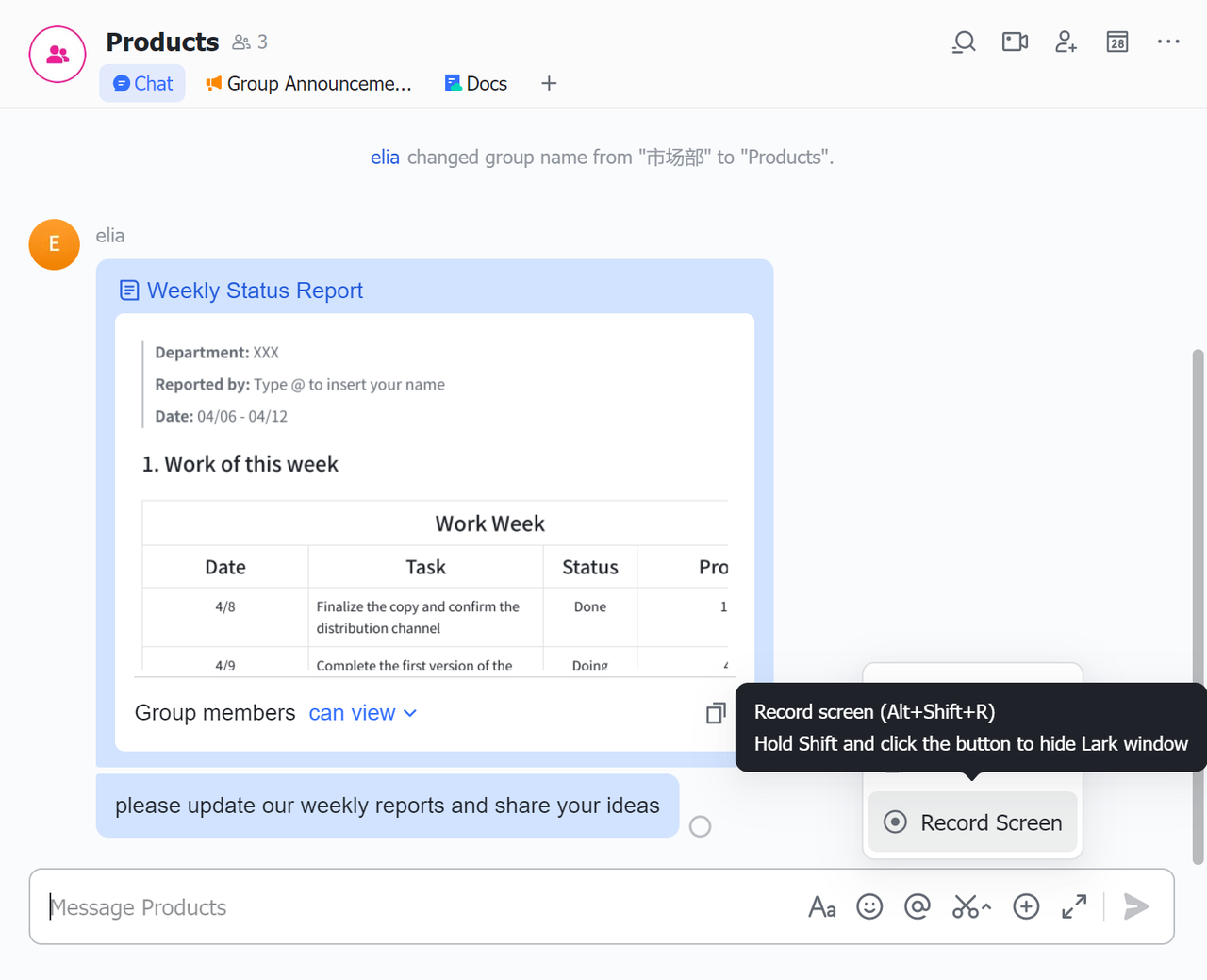Click the scissors screenshot icon
This screenshot has height=980, width=1207.
click(967, 907)
